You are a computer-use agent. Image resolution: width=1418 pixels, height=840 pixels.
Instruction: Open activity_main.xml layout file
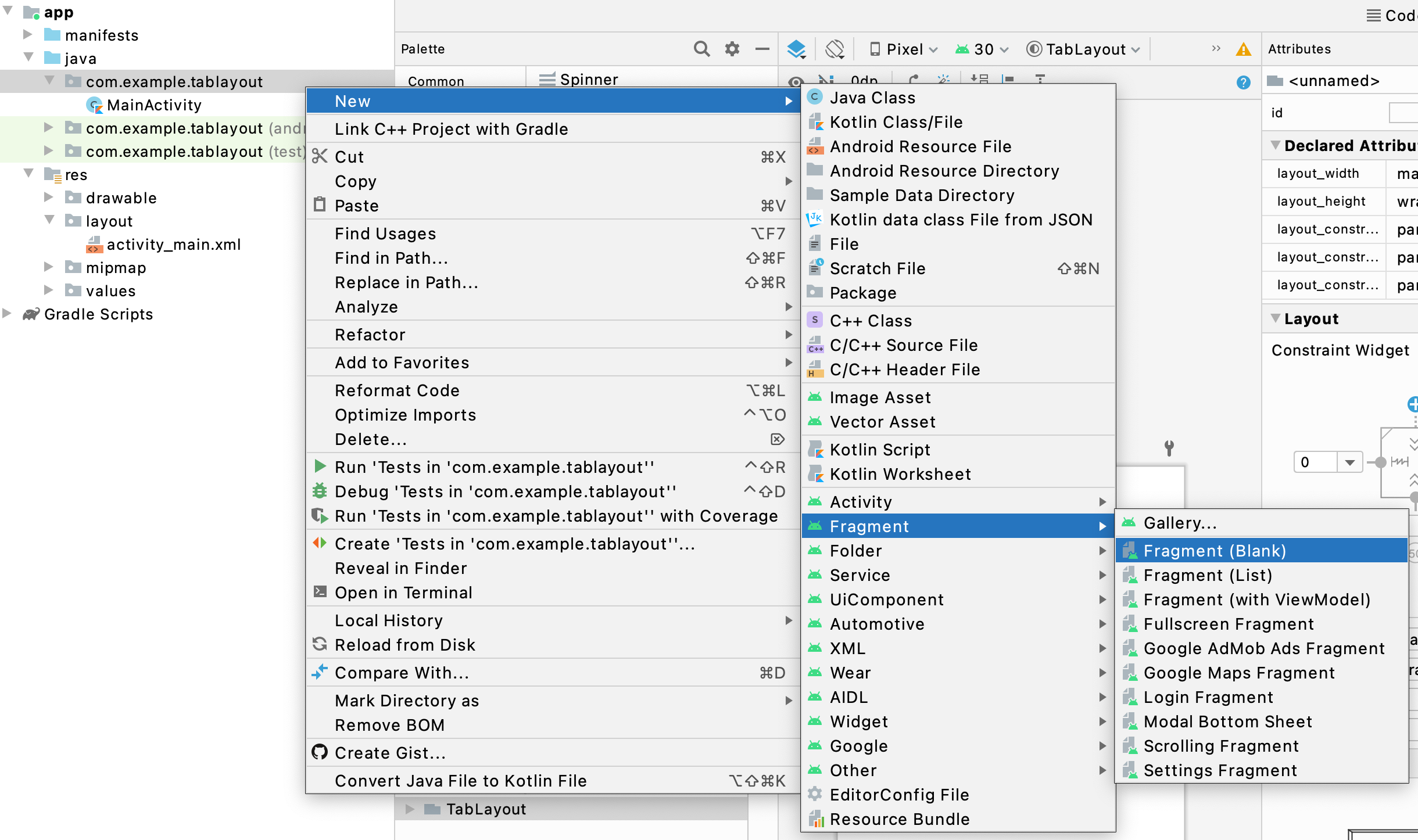click(x=173, y=245)
